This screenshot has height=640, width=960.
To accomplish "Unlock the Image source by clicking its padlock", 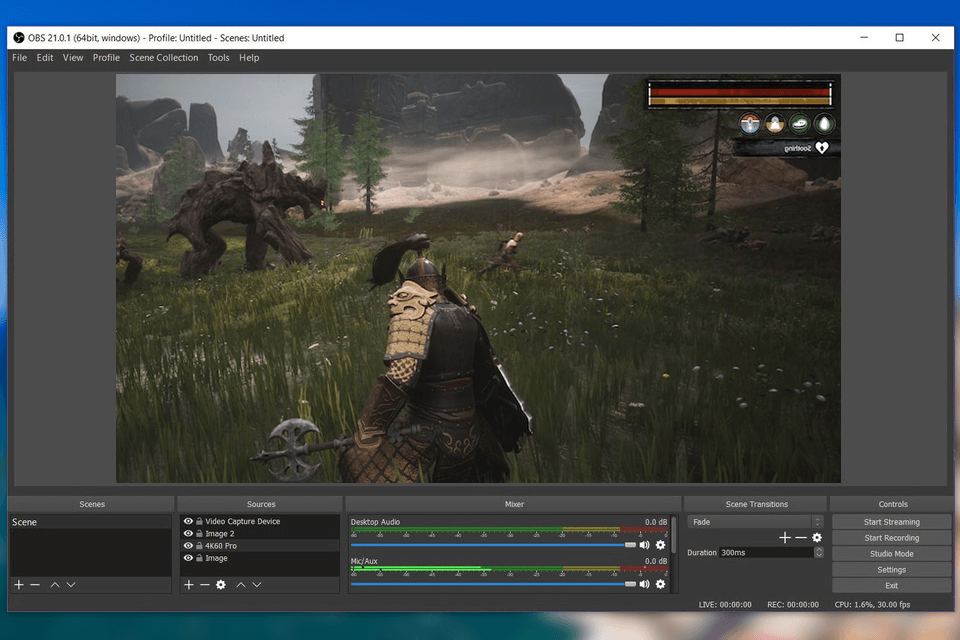I will click(x=200, y=558).
